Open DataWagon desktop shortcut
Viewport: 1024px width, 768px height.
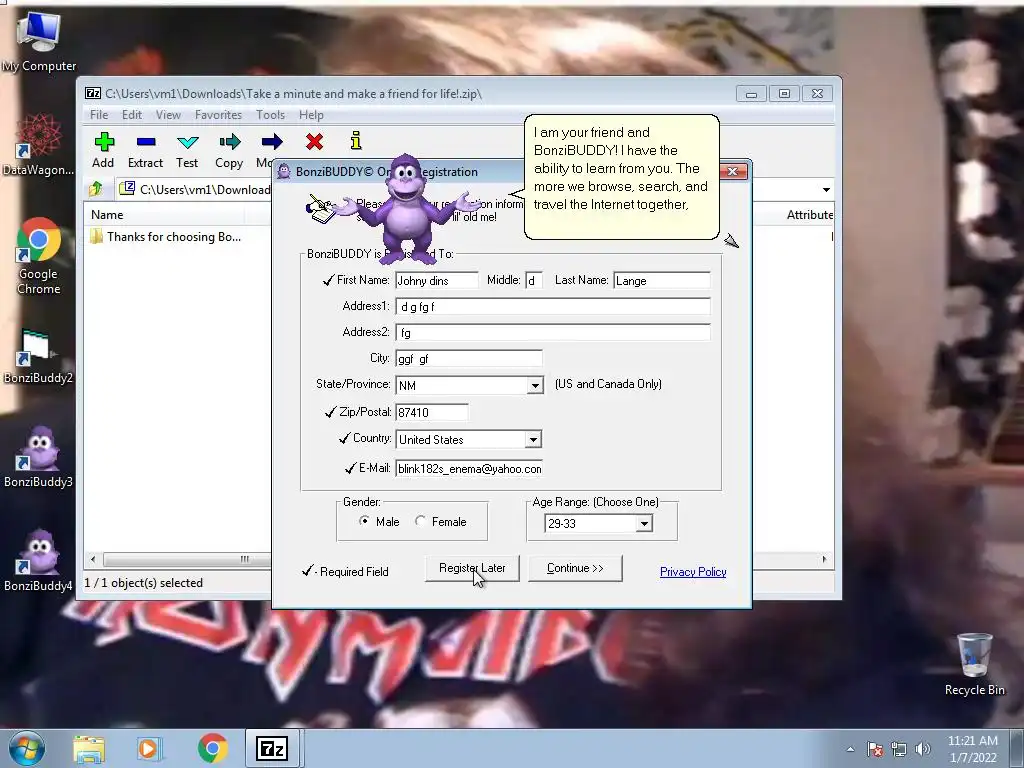[x=39, y=145]
